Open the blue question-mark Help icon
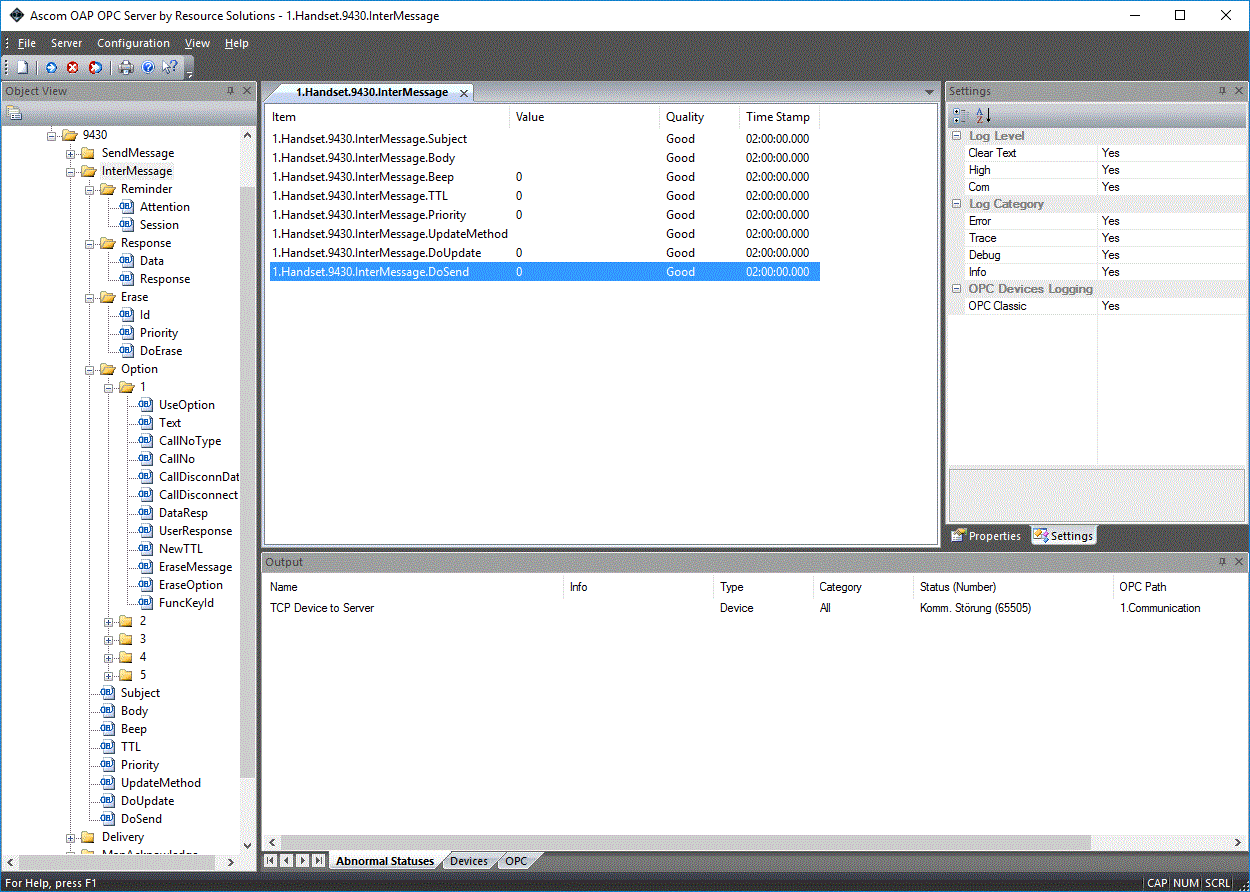 (148, 68)
